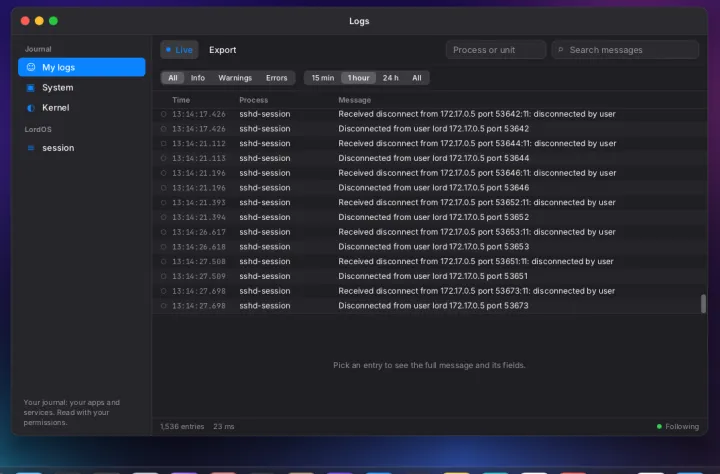The height and width of the screenshot is (474, 720).
Task: Minimize the Logs window
Action: 39,21
